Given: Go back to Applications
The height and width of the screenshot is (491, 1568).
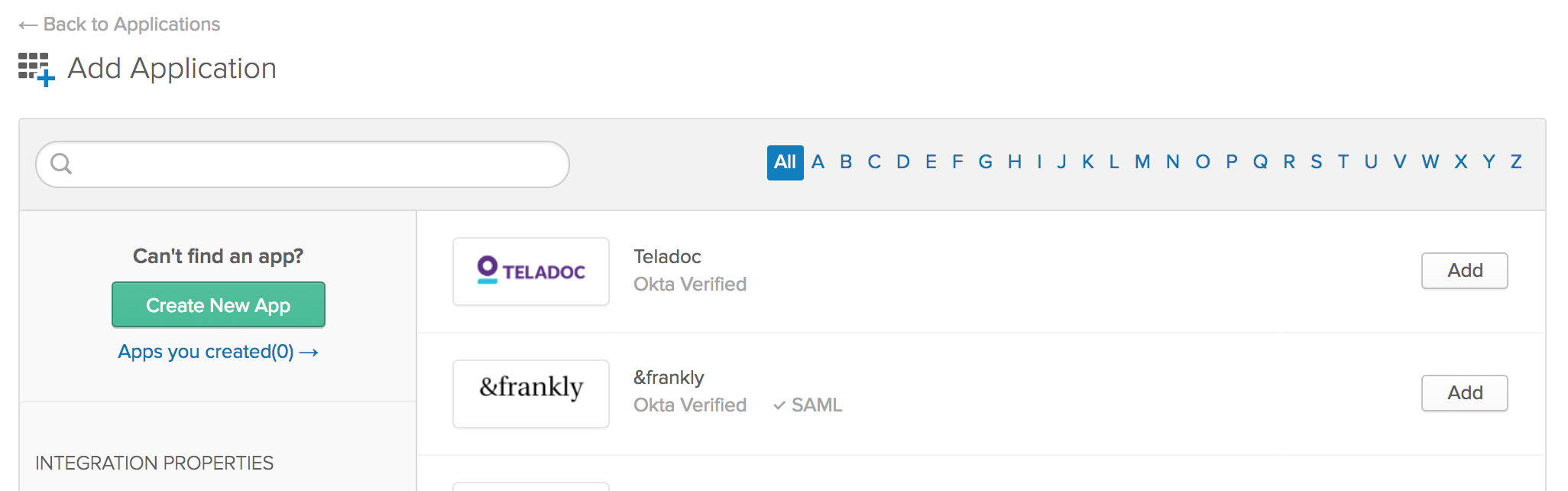Looking at the screenshot, I should pos(120,24).
